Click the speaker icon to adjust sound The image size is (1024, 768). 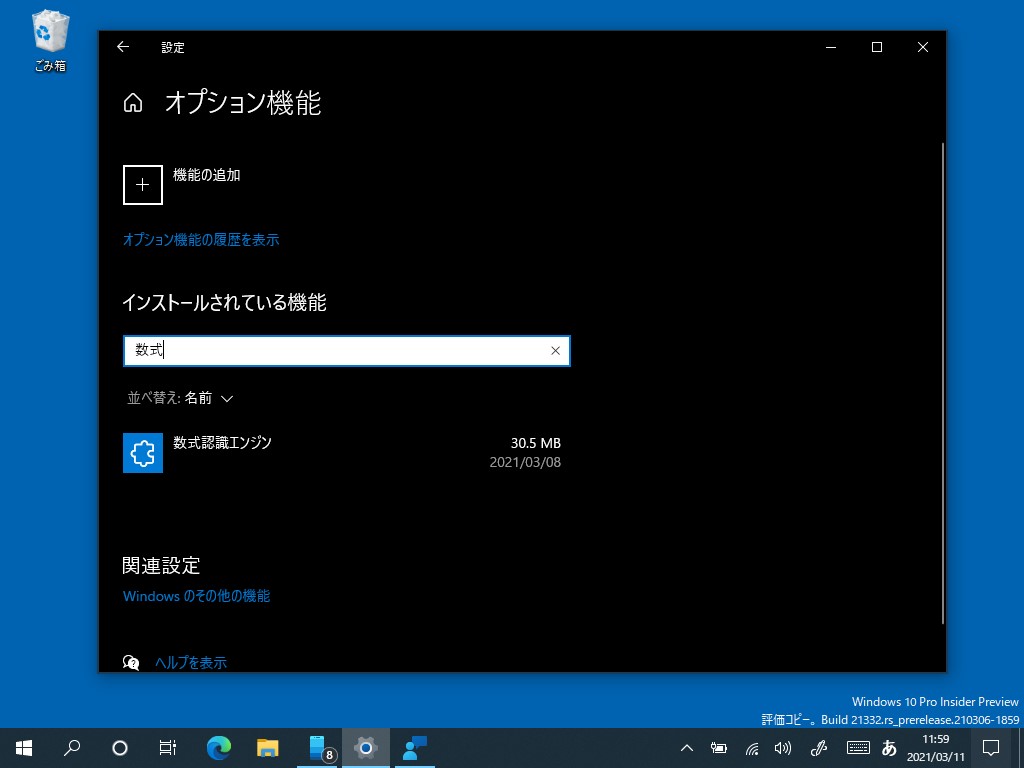pos(783,747)
